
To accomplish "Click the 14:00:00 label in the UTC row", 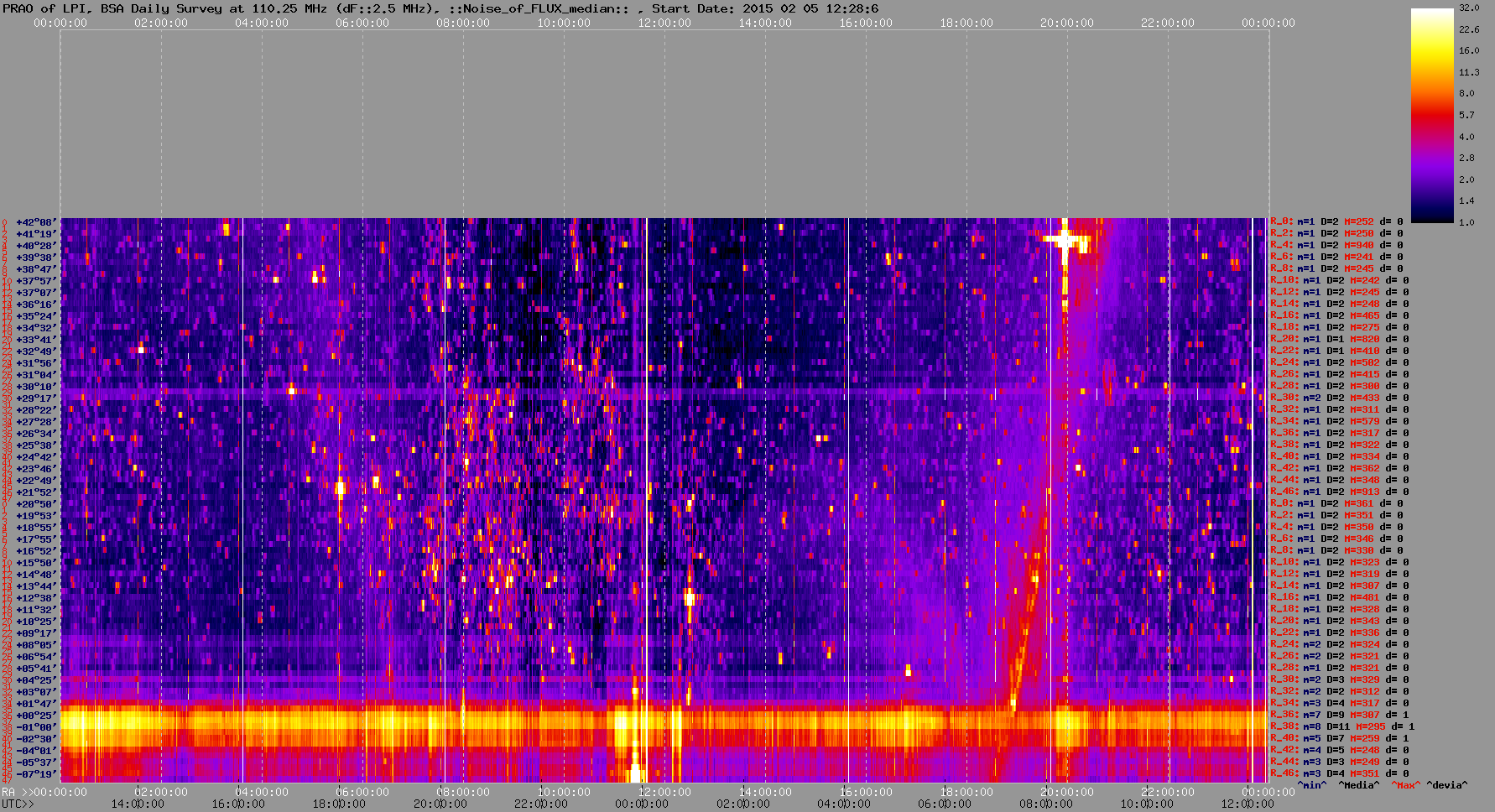I will [x=138, y=804].
